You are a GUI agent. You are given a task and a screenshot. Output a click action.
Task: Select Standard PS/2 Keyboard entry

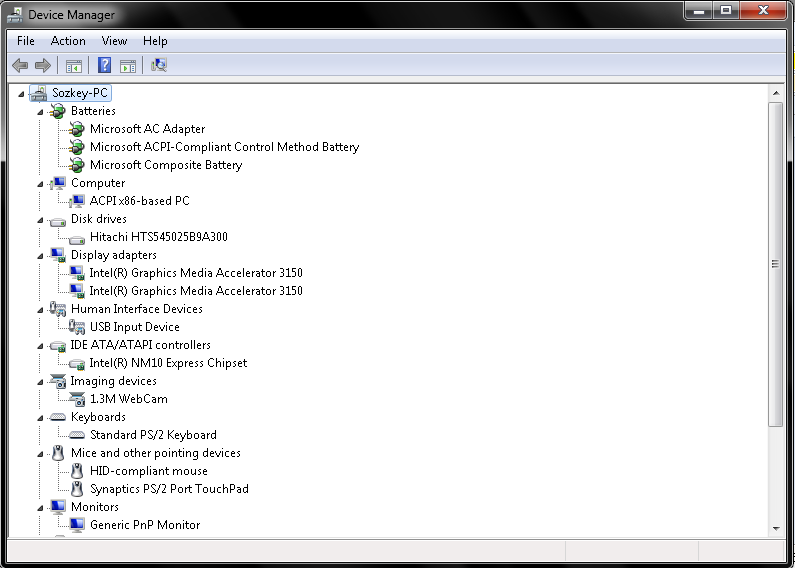[153, 435]
